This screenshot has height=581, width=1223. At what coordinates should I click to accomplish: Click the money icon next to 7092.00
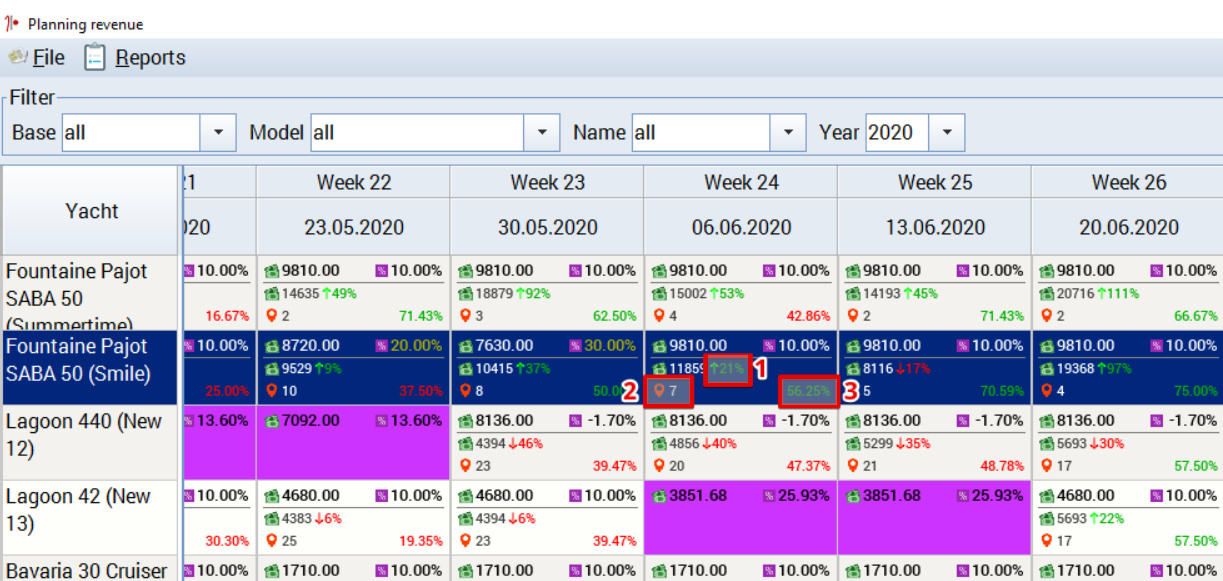(x=272, y=421)
